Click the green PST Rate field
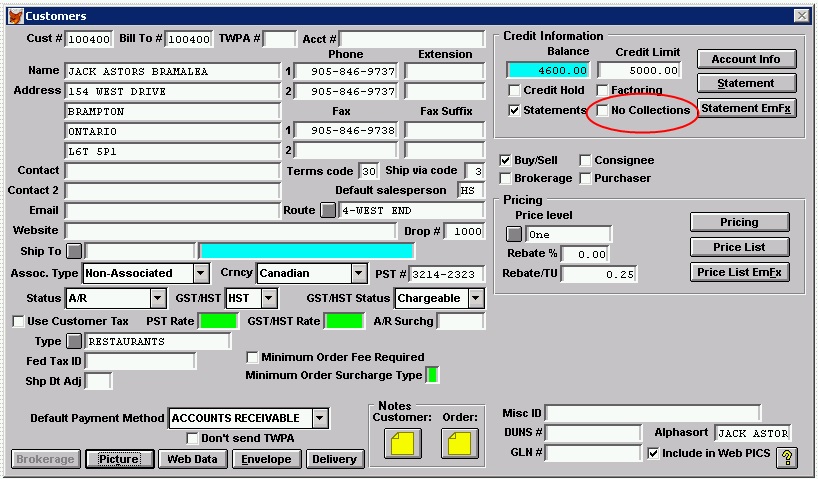818x479 pixels. click(x=219, y=321)
